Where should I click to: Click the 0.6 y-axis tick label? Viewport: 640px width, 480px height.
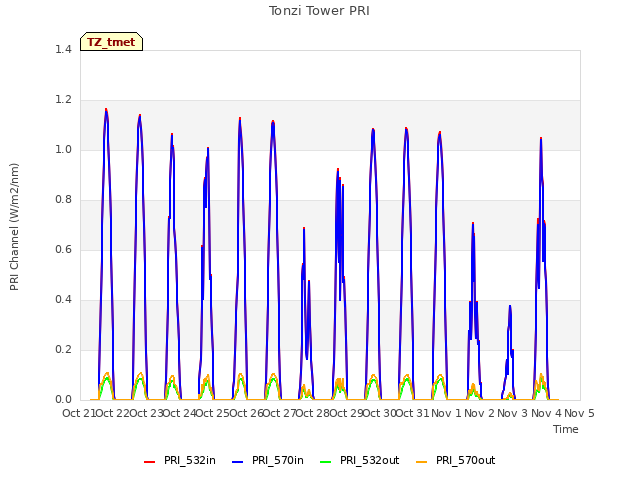(x=63, y=249)
